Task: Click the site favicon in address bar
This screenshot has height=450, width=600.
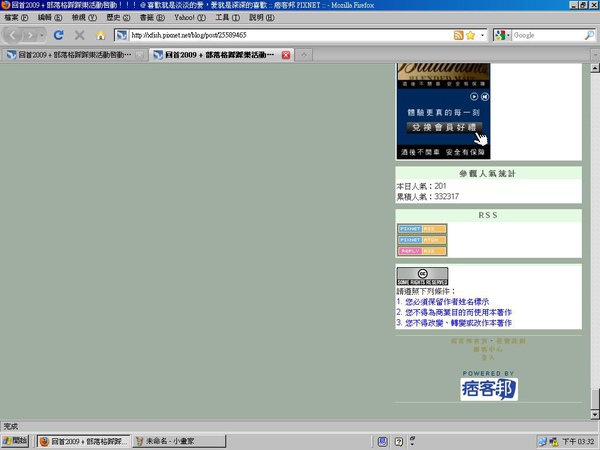Action: pos(122,35)
